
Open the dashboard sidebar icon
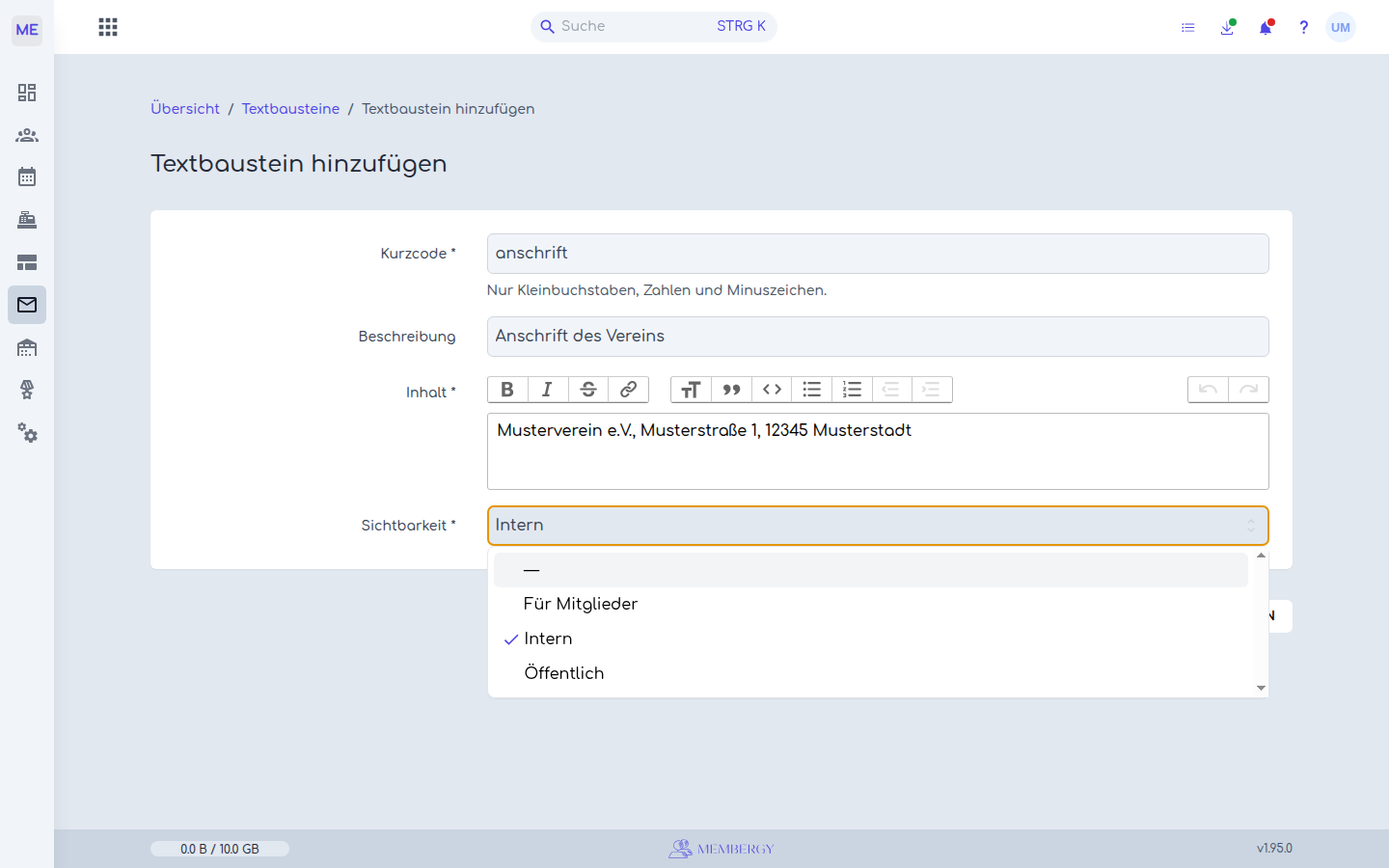[27, 93]
